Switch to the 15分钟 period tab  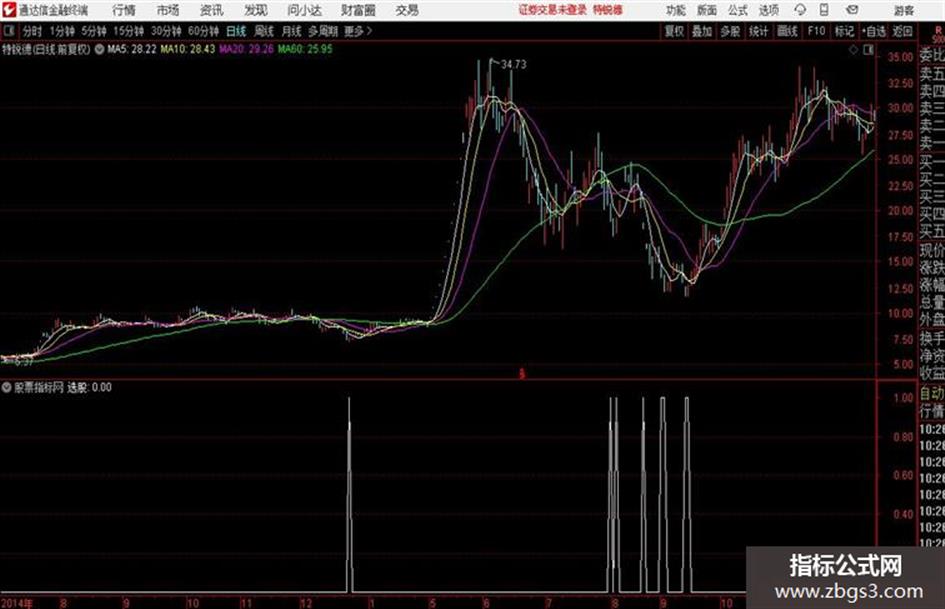pos(128,31)
